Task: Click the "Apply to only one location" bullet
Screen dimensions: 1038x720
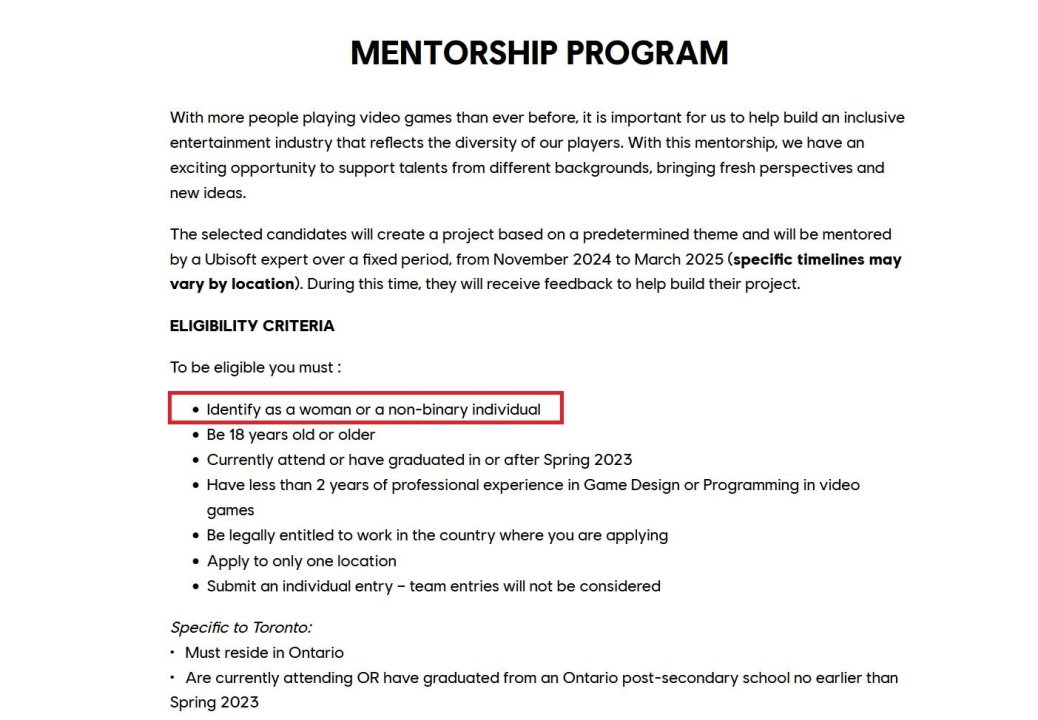Action: (x=301, y=561)
